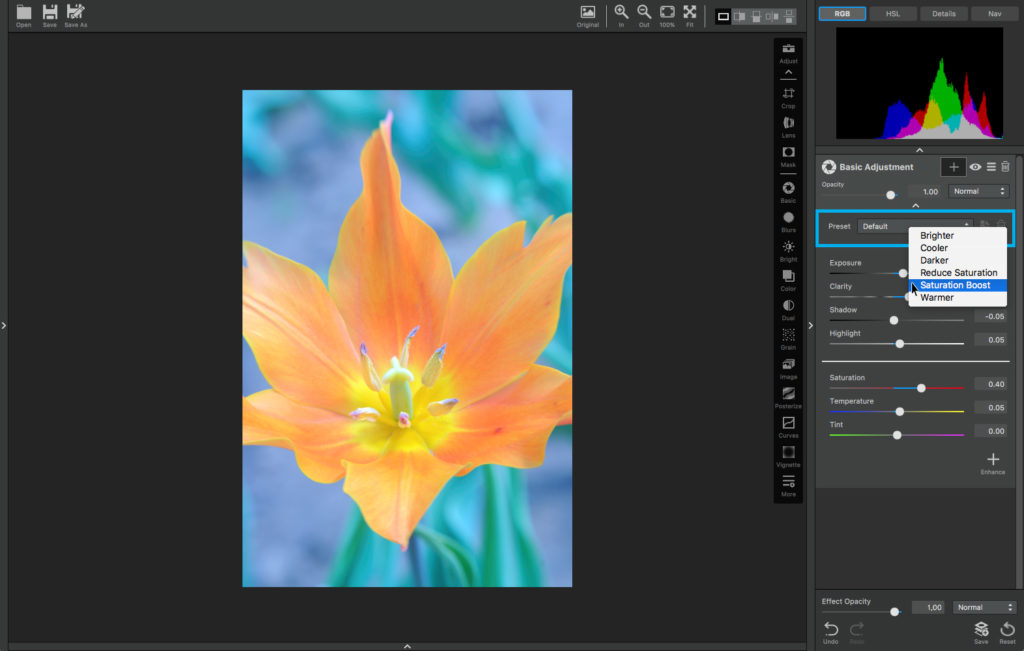This screenshot has height=651, width=1024.
Task: Select the Grain tool
Action: [x=788, y=339]
